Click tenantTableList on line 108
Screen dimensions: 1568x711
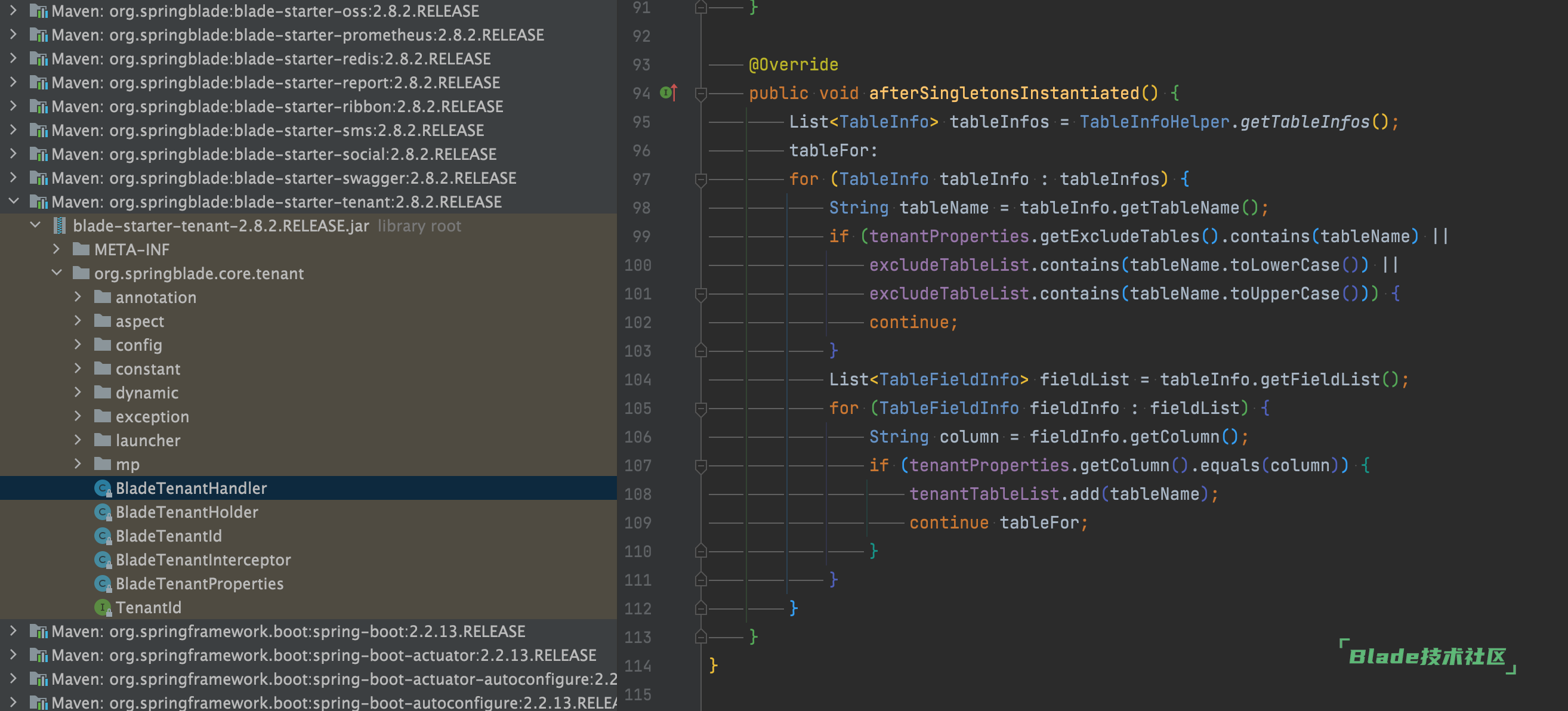[984, 494]
